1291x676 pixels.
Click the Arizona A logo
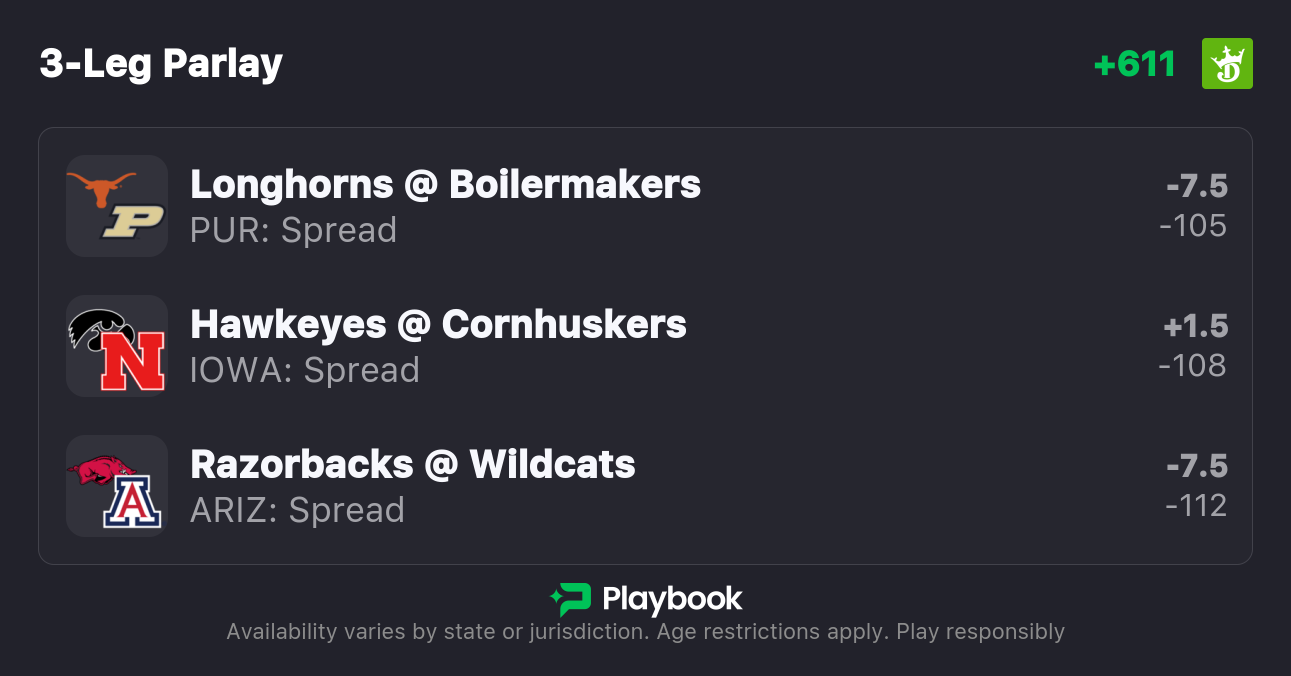pos(132,503)
